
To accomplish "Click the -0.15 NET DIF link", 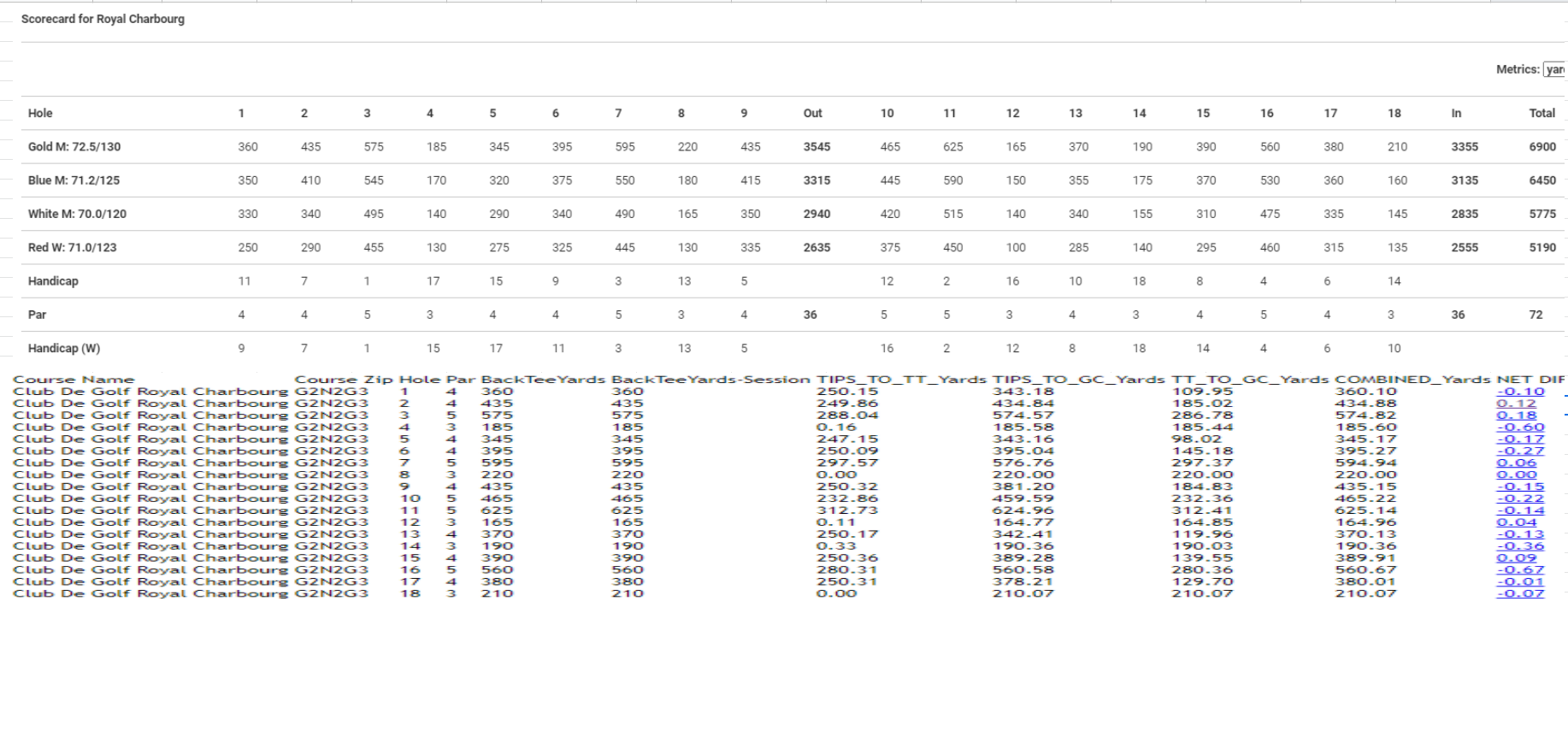I will (1520, 487).
